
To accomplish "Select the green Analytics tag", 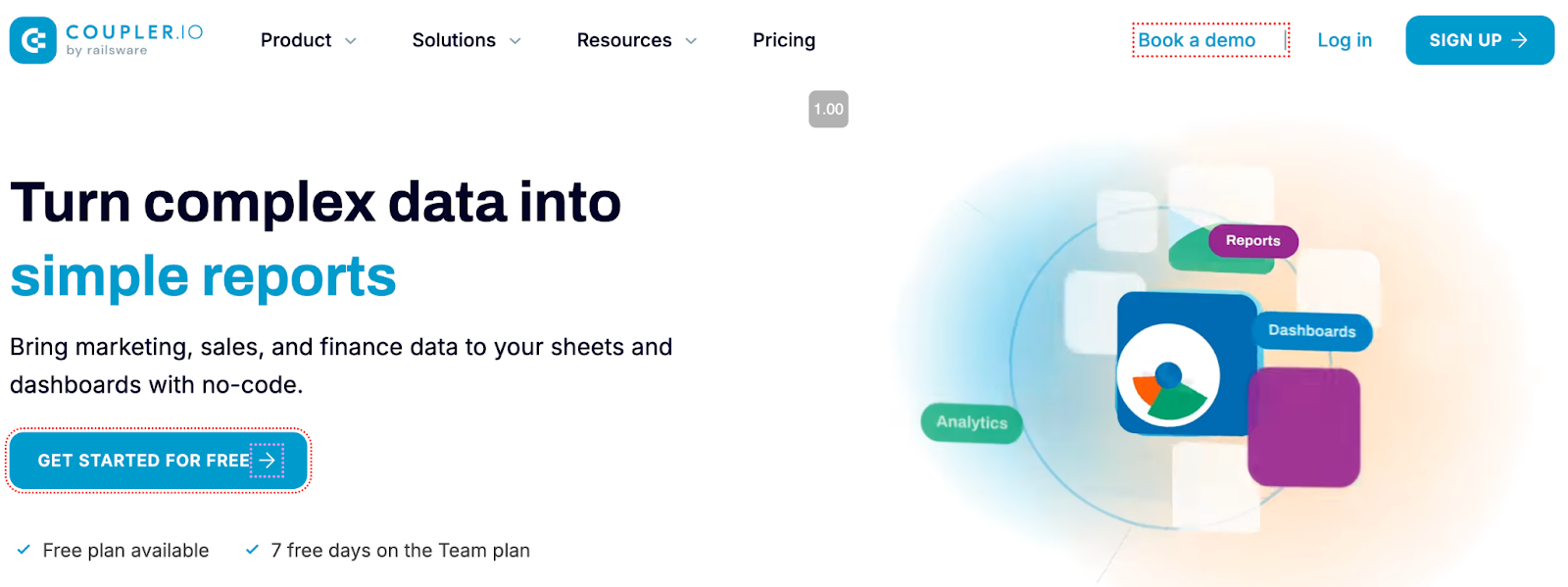I will coord(971,422).
